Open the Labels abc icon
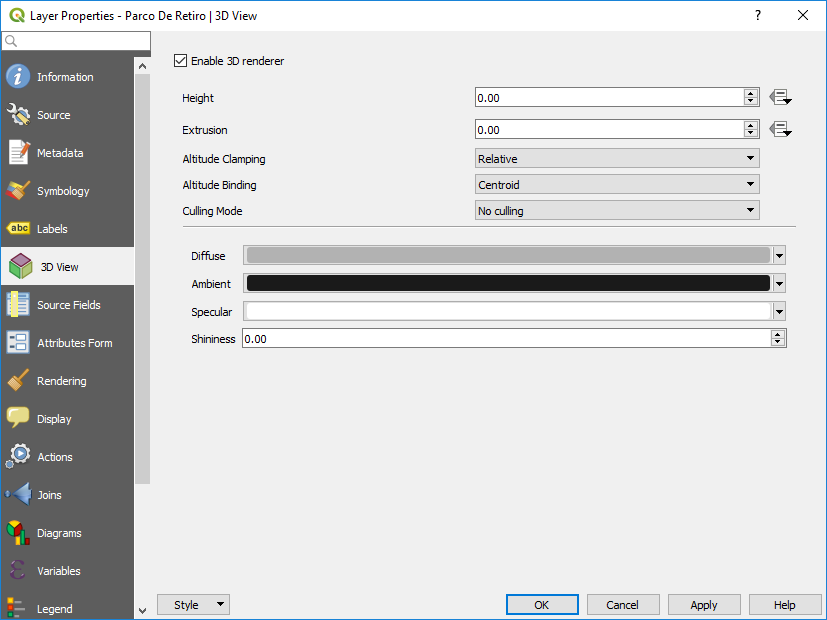This screenshot has height=620, width=827. tap(18, 229)
